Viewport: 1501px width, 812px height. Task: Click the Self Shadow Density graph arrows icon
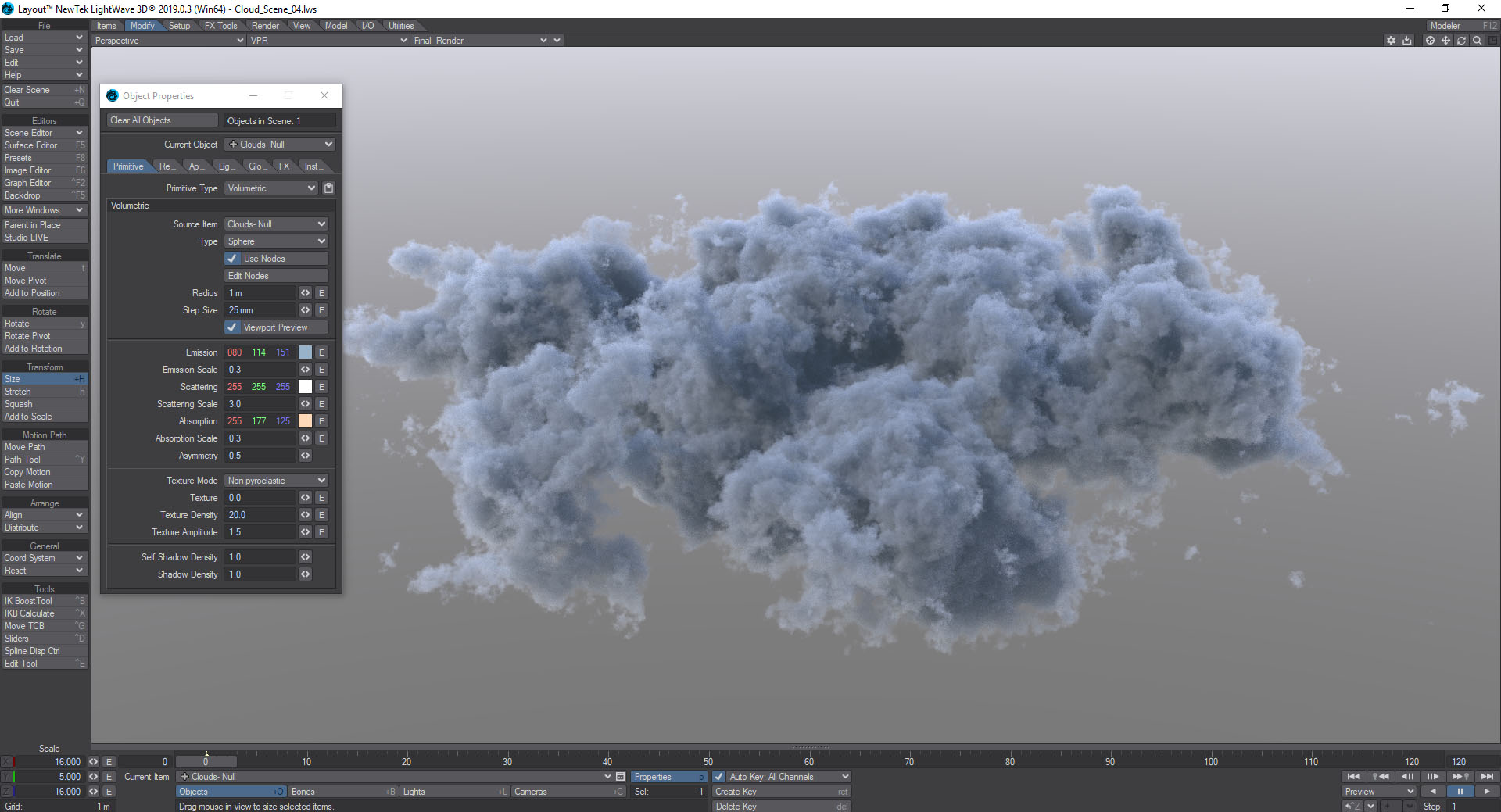tap(305, 557)
